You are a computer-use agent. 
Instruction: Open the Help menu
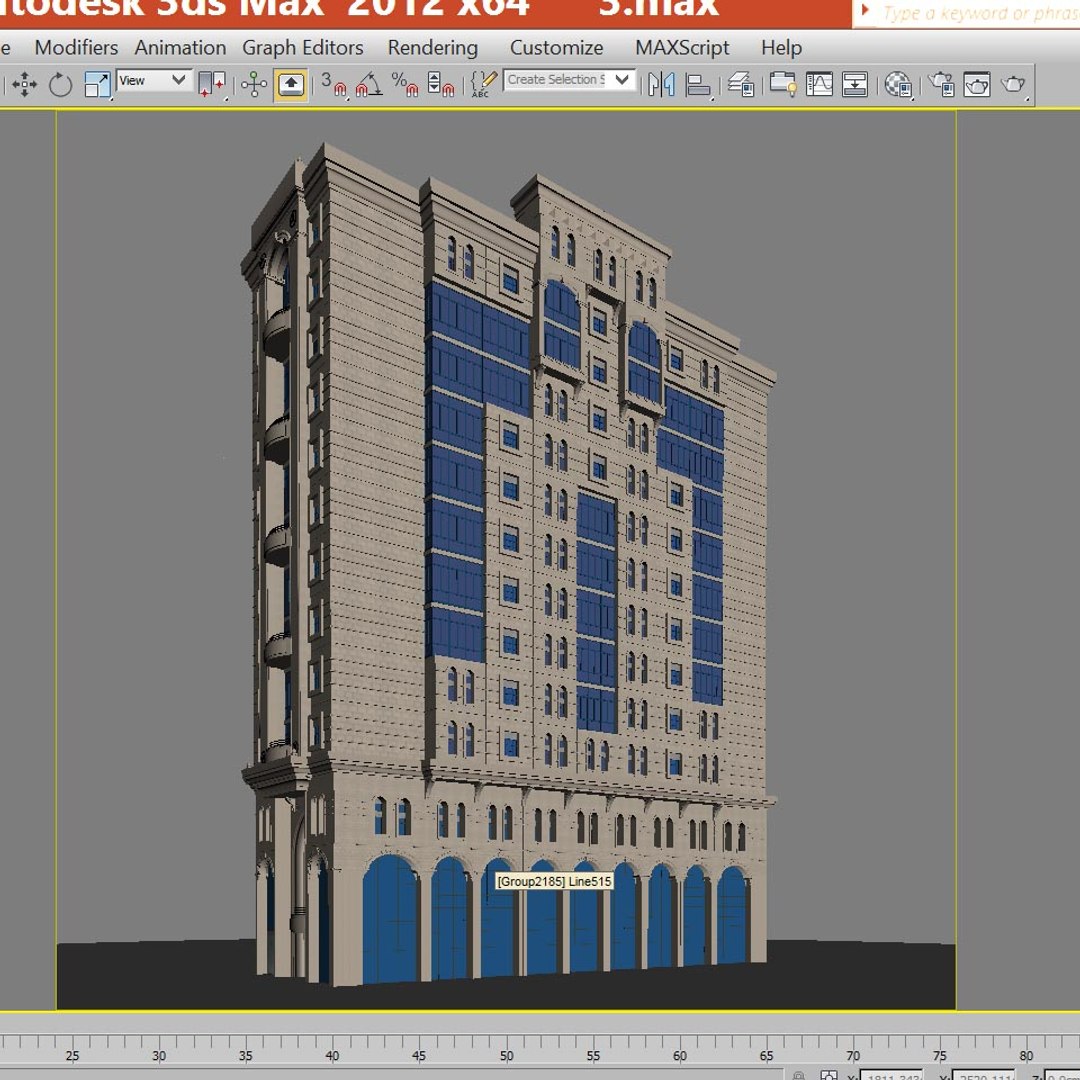[781, 48]
